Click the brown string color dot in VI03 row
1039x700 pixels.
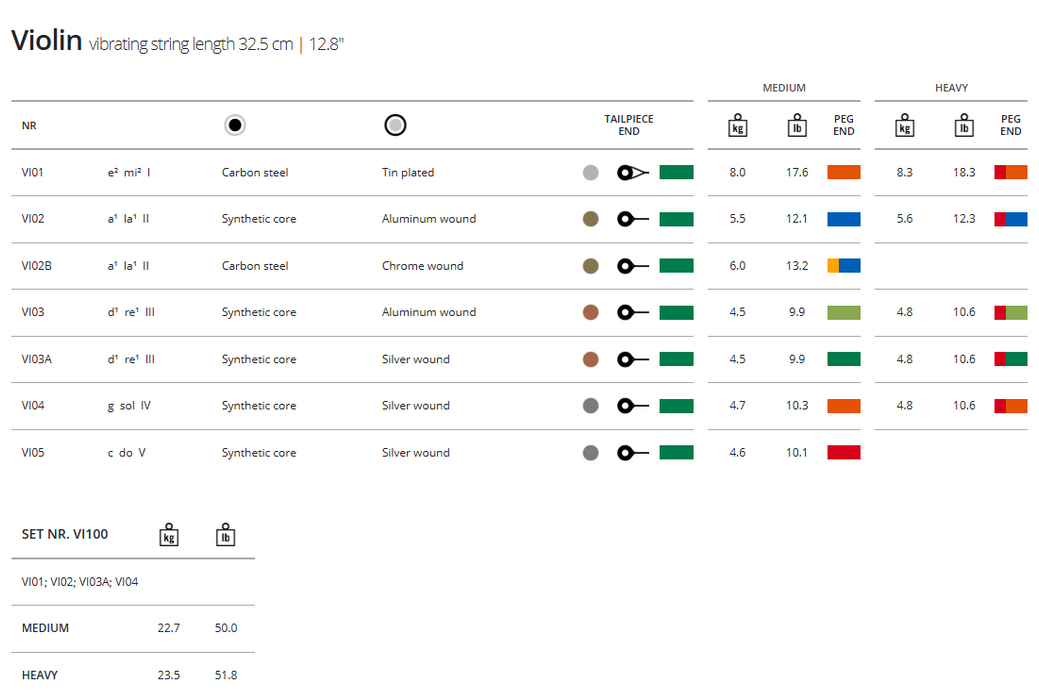(x=591, y=312)
